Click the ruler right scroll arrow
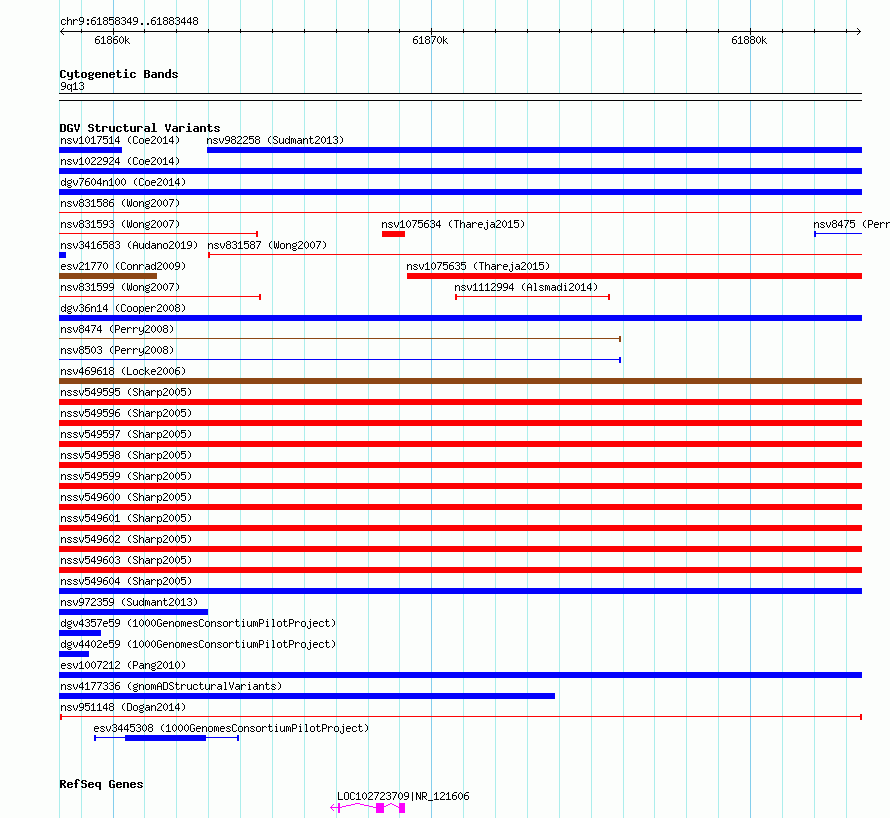Viewport: 890px width, 818px height. [858, 32]
